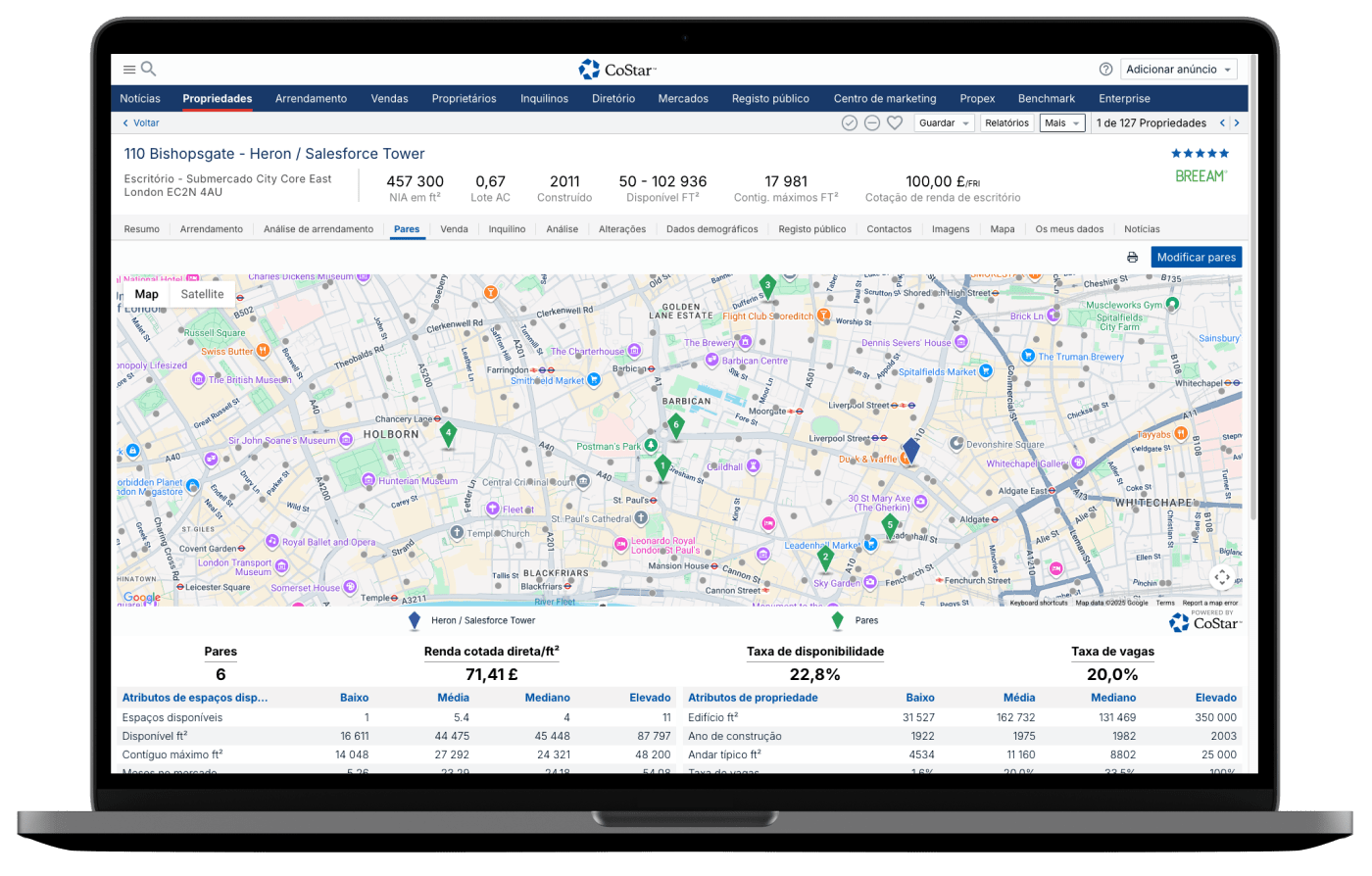This screenshot has height=876, width=1372.
Task: Click the map fullscreen toggle icon
Action: point(1221,577)
